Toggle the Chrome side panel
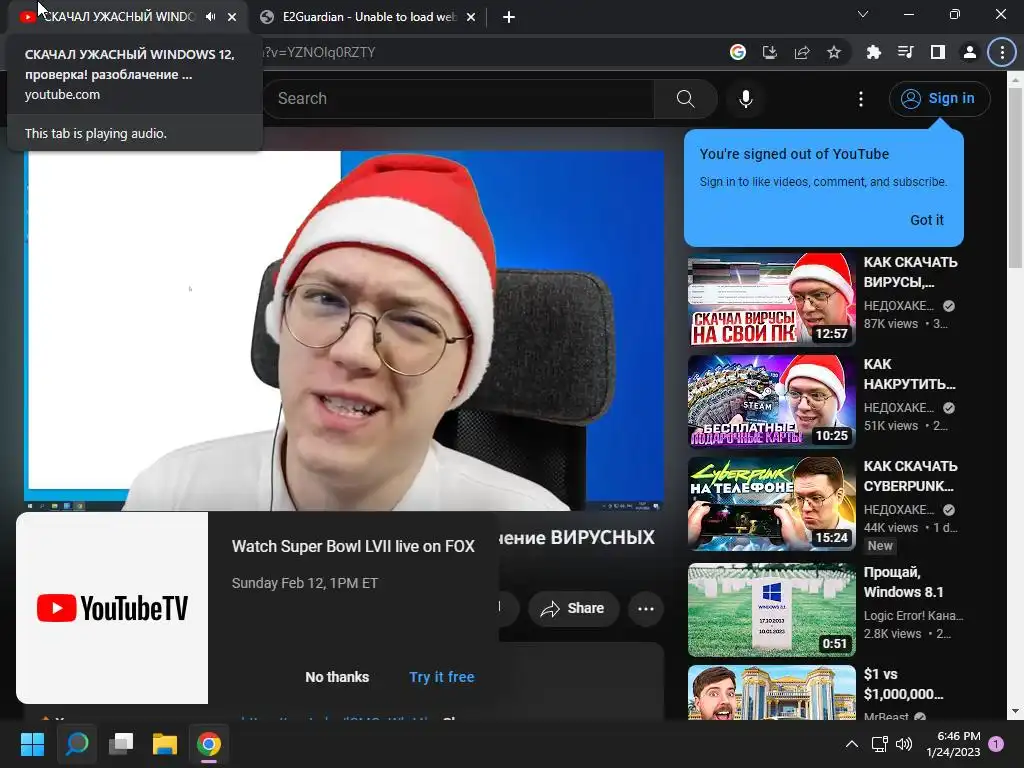1024x768 pixels. click(938, 52)
